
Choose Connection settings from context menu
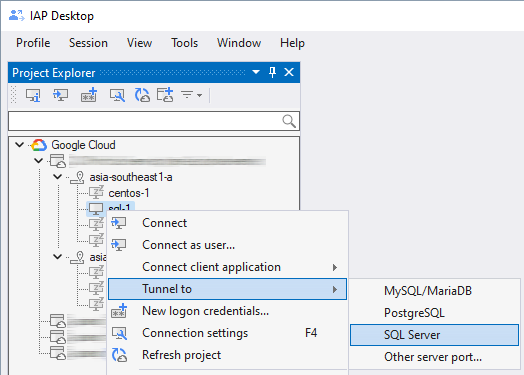(227, 333)
